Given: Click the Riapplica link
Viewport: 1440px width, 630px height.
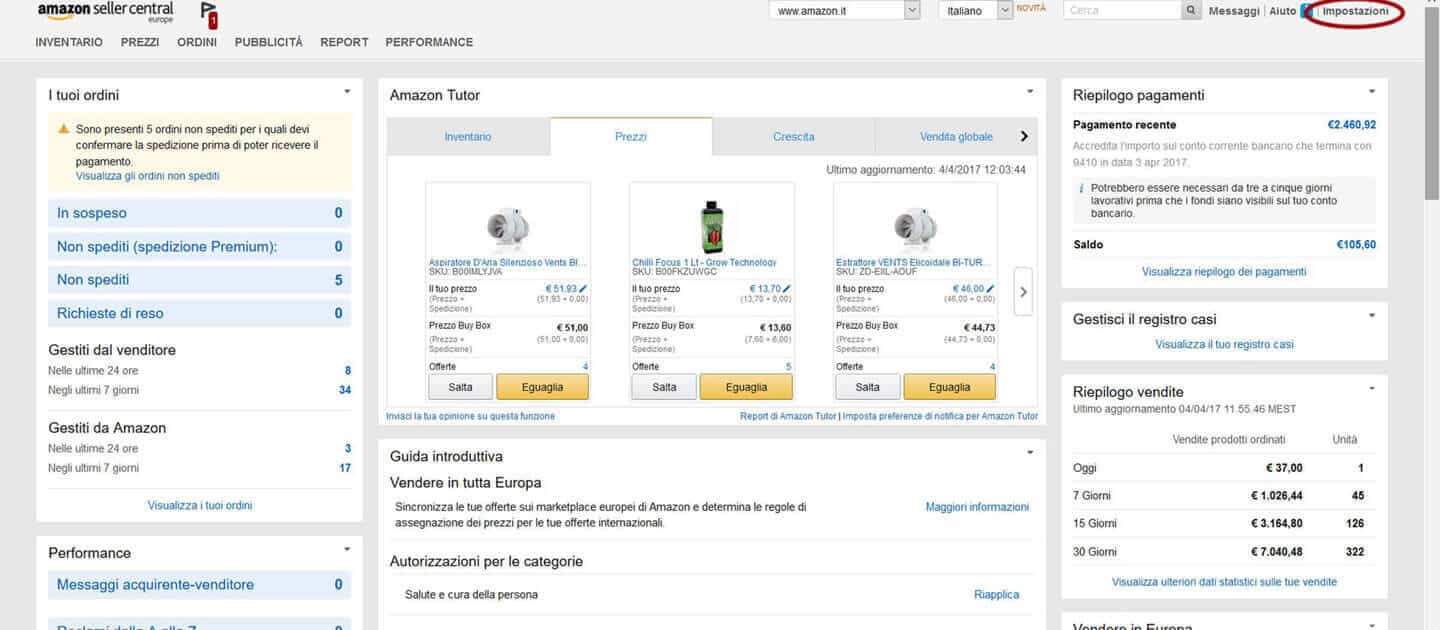Looking at the screenshot, I should click(997, 594).
